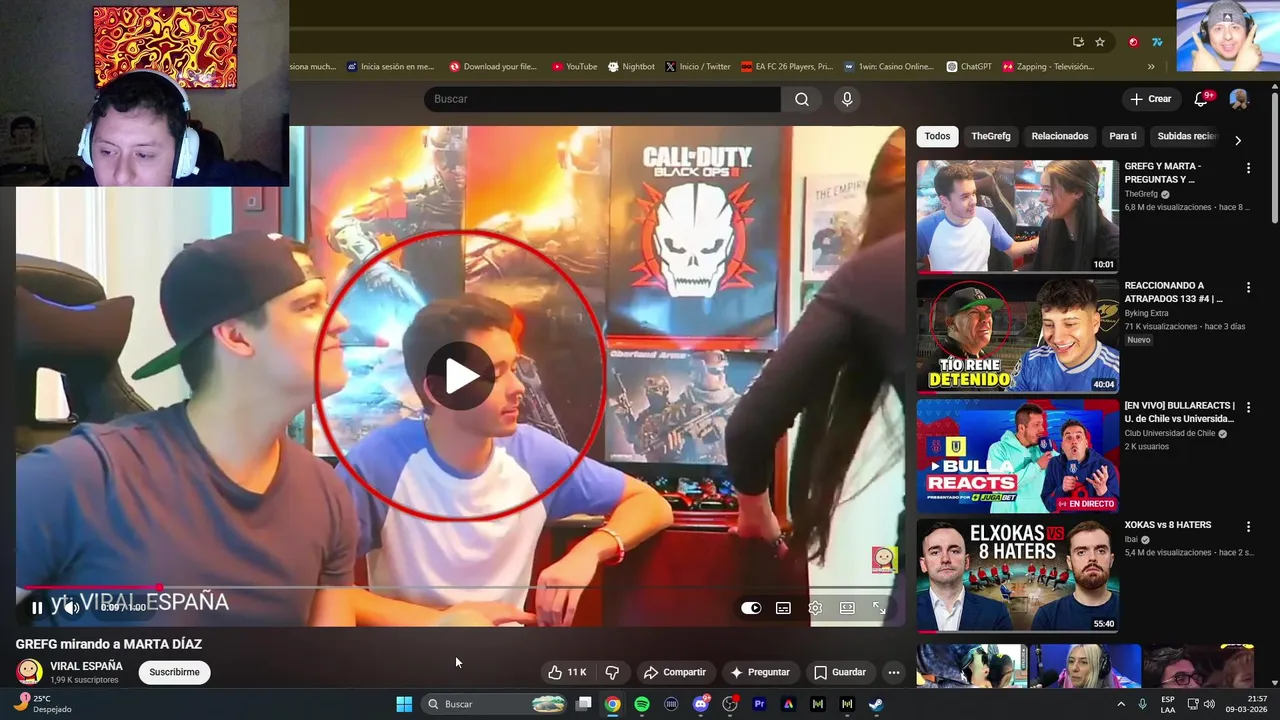The image size is (1280, 720).
Task: Like the video with the thumbs up button
Action: coord(567,672)
